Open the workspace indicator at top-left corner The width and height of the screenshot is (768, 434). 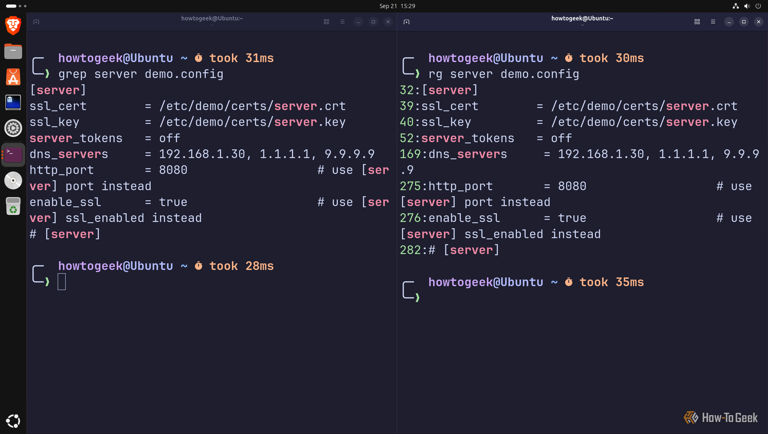(16, 6)
